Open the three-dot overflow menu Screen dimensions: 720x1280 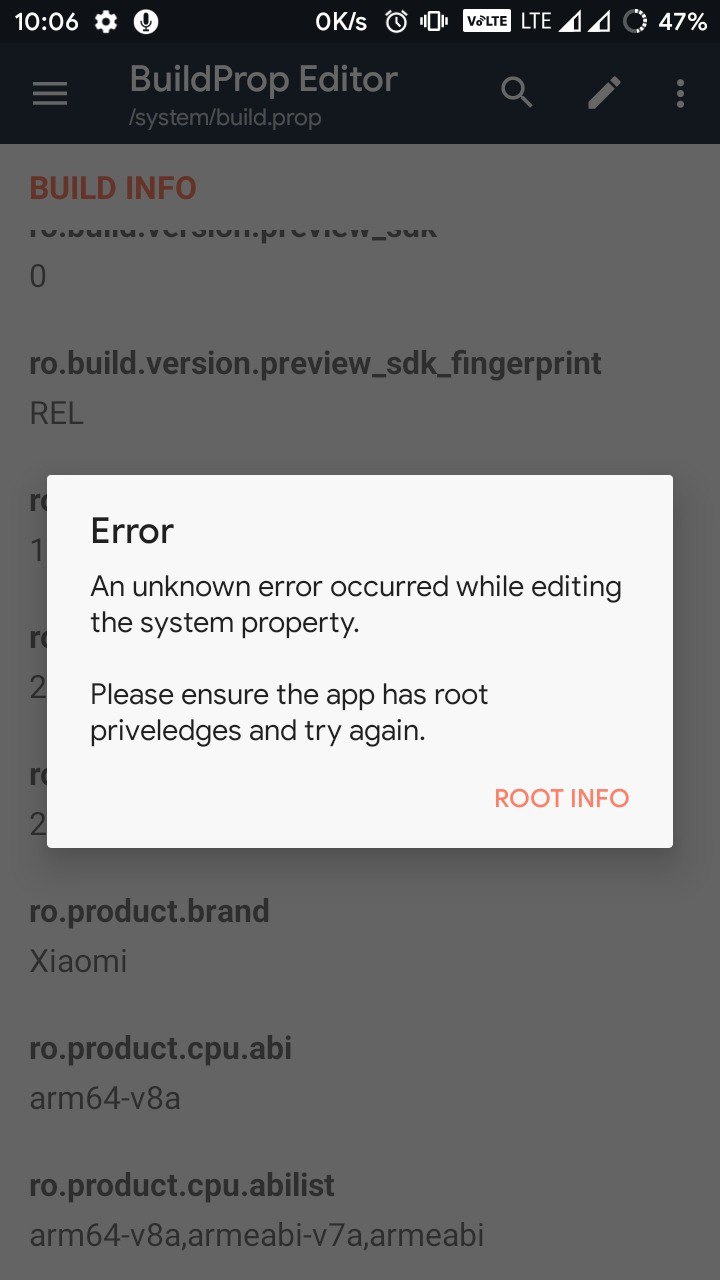click(680, 94)
